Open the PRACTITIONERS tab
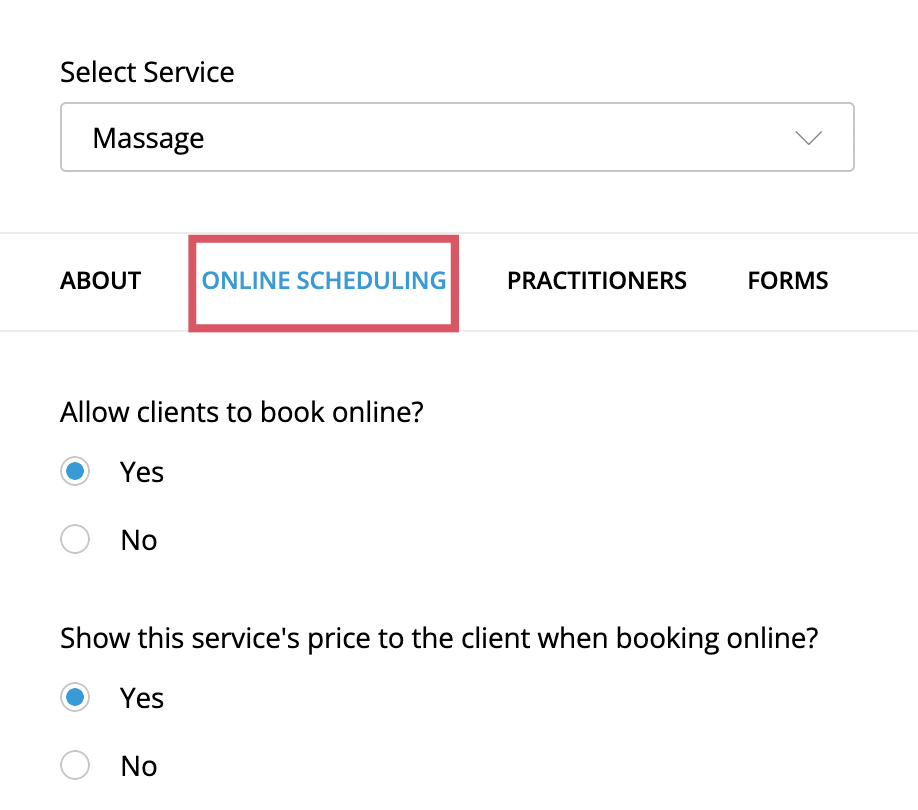 [597, 281]
